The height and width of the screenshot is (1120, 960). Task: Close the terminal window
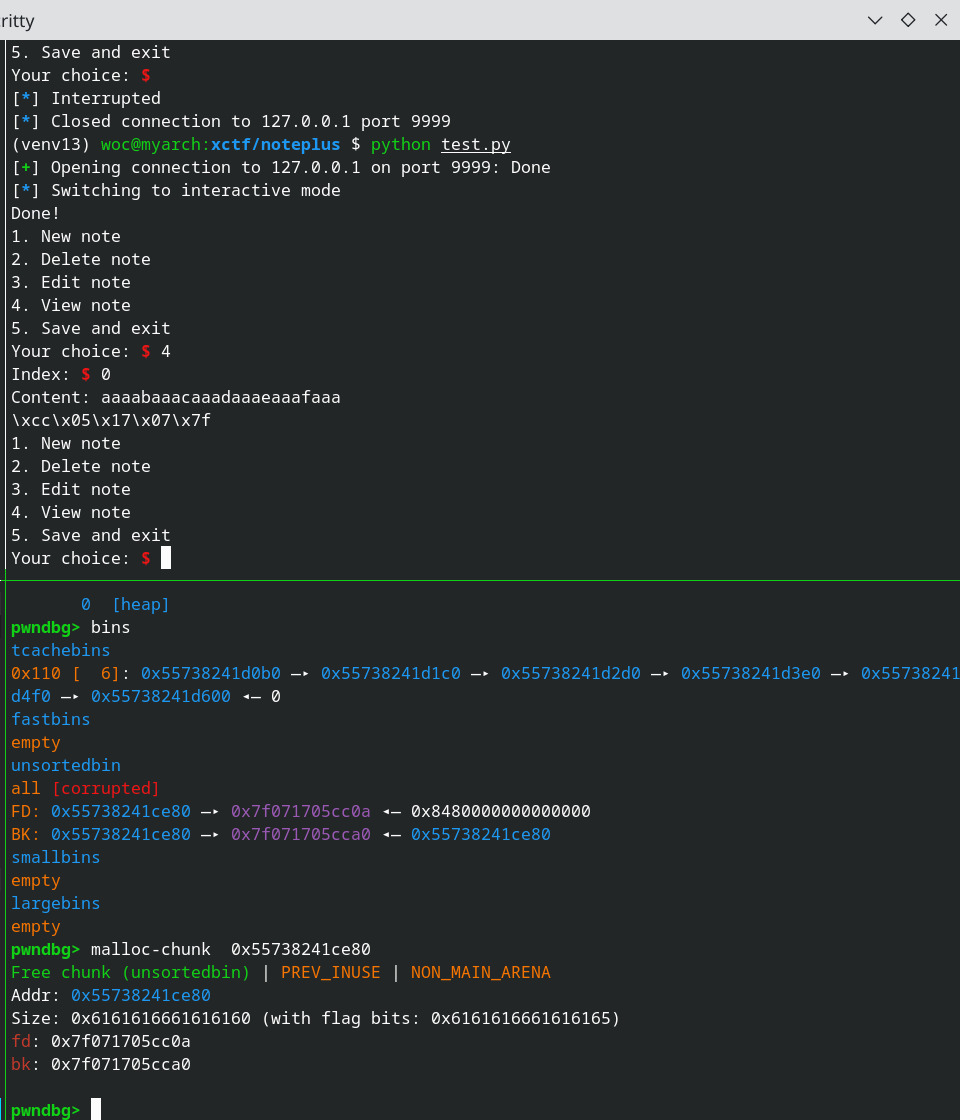coord(940,20)
